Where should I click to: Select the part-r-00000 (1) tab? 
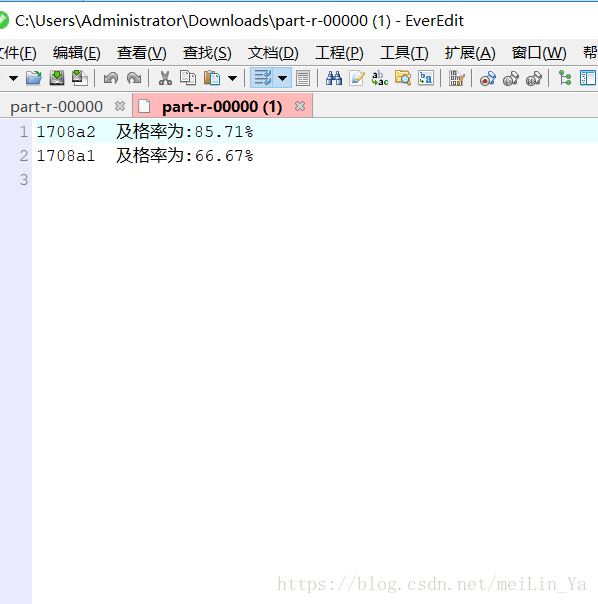(x=222, y=107)
